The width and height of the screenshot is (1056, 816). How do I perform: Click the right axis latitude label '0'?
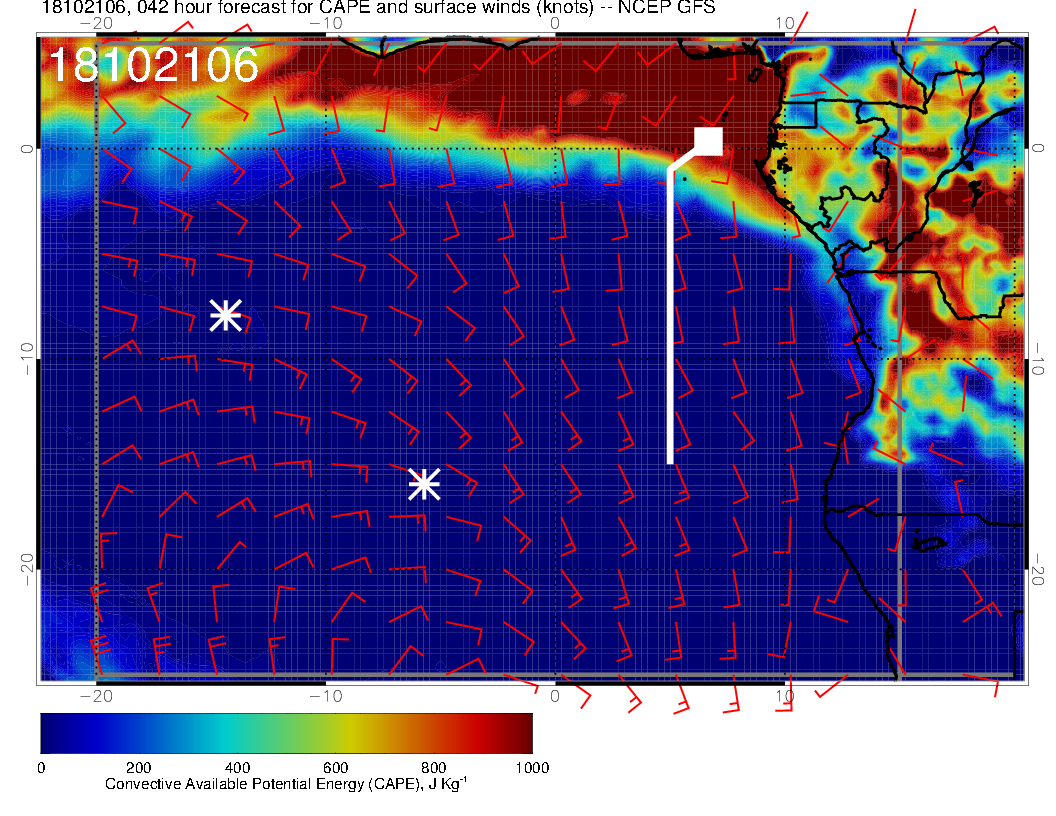pos(1038,148)
